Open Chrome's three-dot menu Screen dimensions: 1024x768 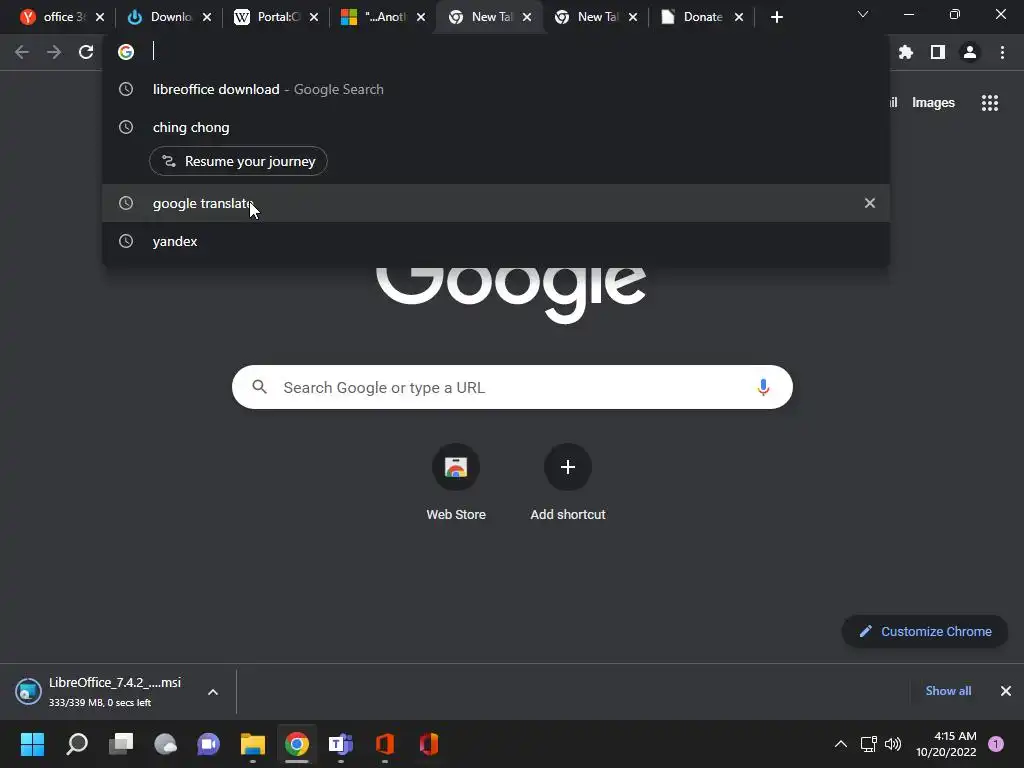1002,52
